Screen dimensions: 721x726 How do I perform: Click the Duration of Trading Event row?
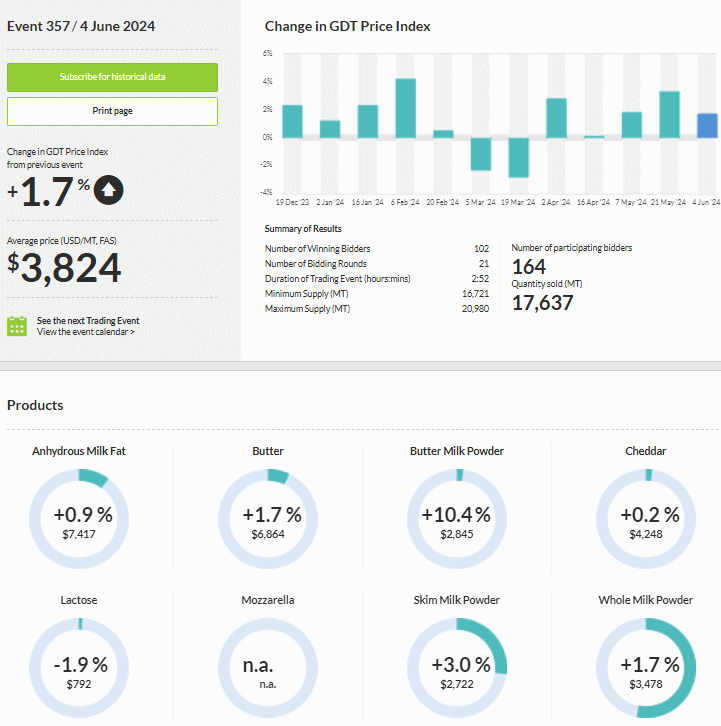376,279
